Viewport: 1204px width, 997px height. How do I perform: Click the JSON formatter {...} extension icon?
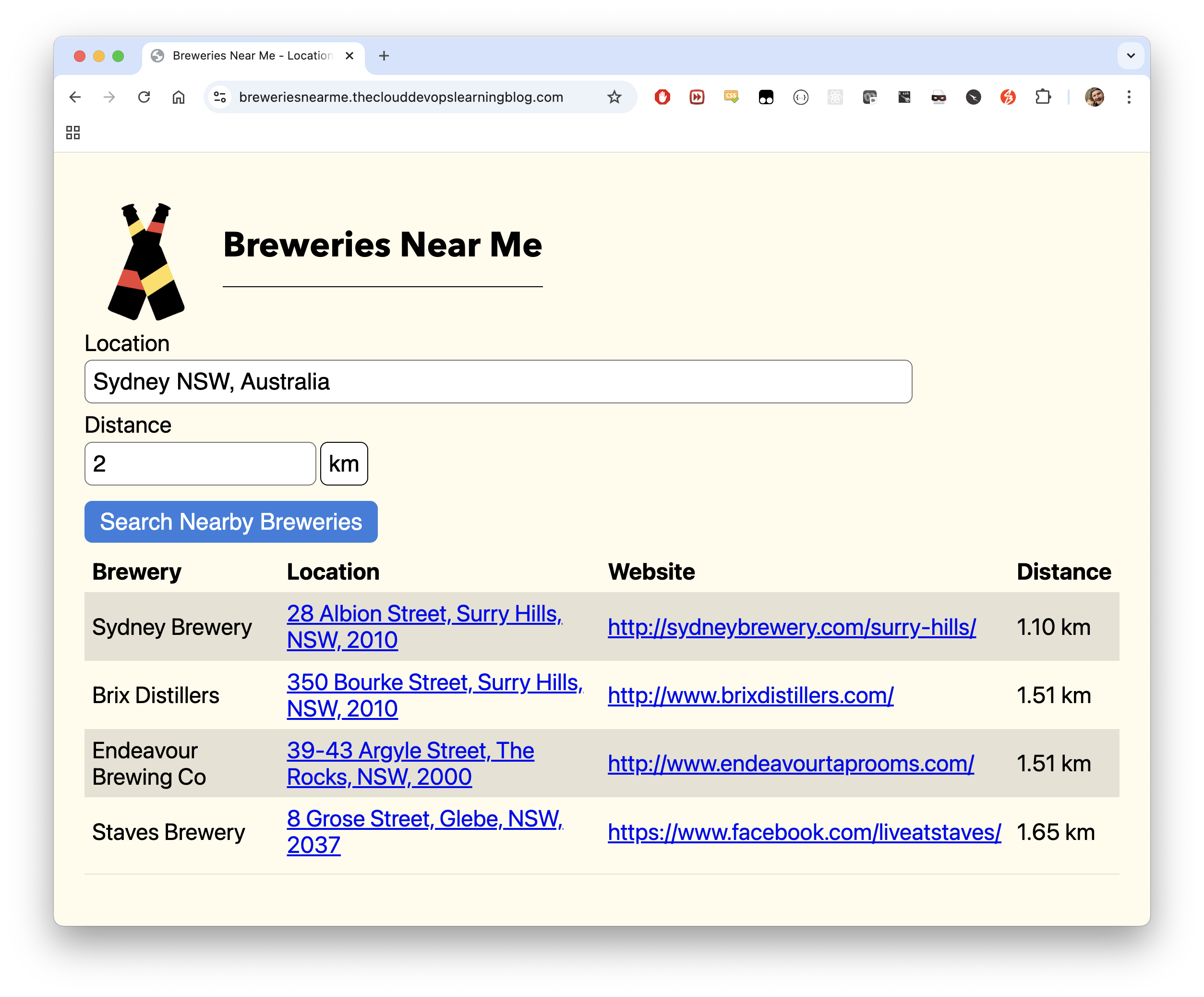click(801, 97)
